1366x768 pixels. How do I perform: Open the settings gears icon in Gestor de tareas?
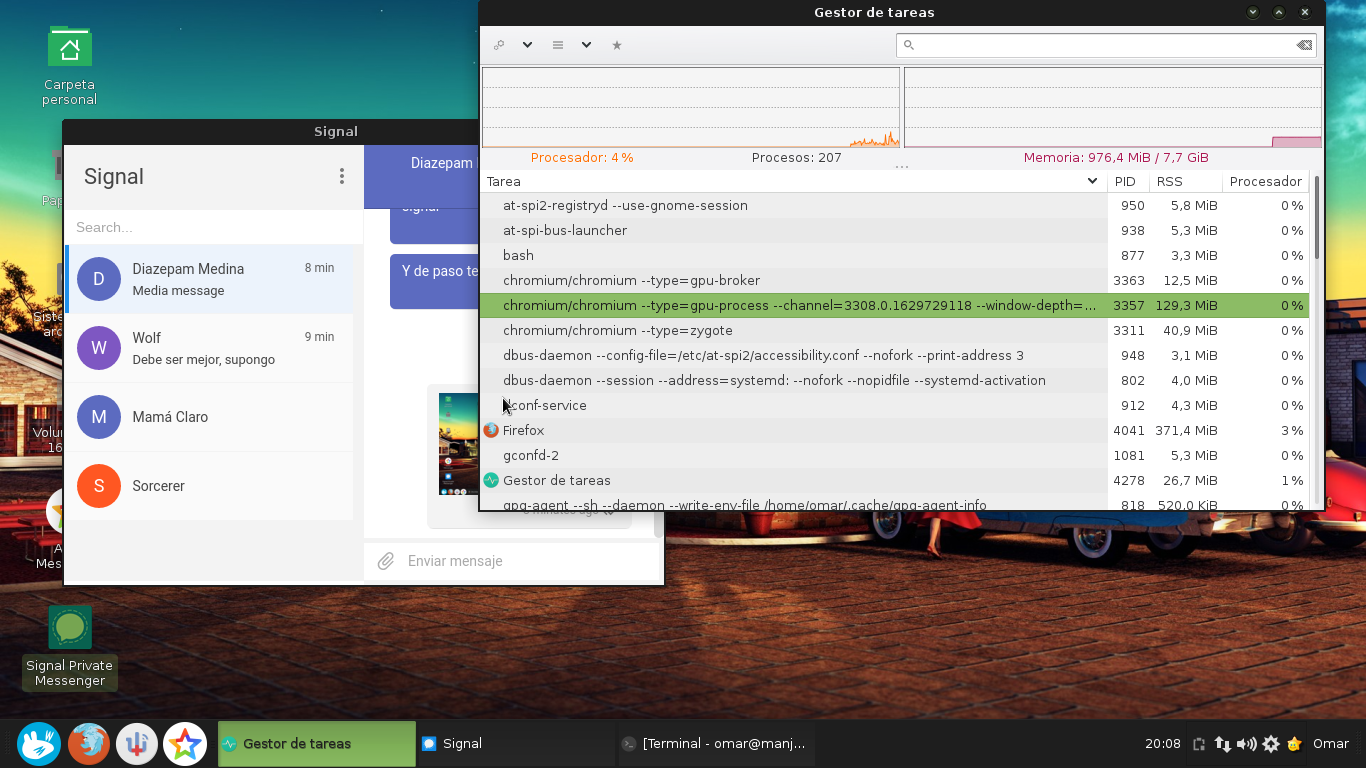(x=499, y=45)
